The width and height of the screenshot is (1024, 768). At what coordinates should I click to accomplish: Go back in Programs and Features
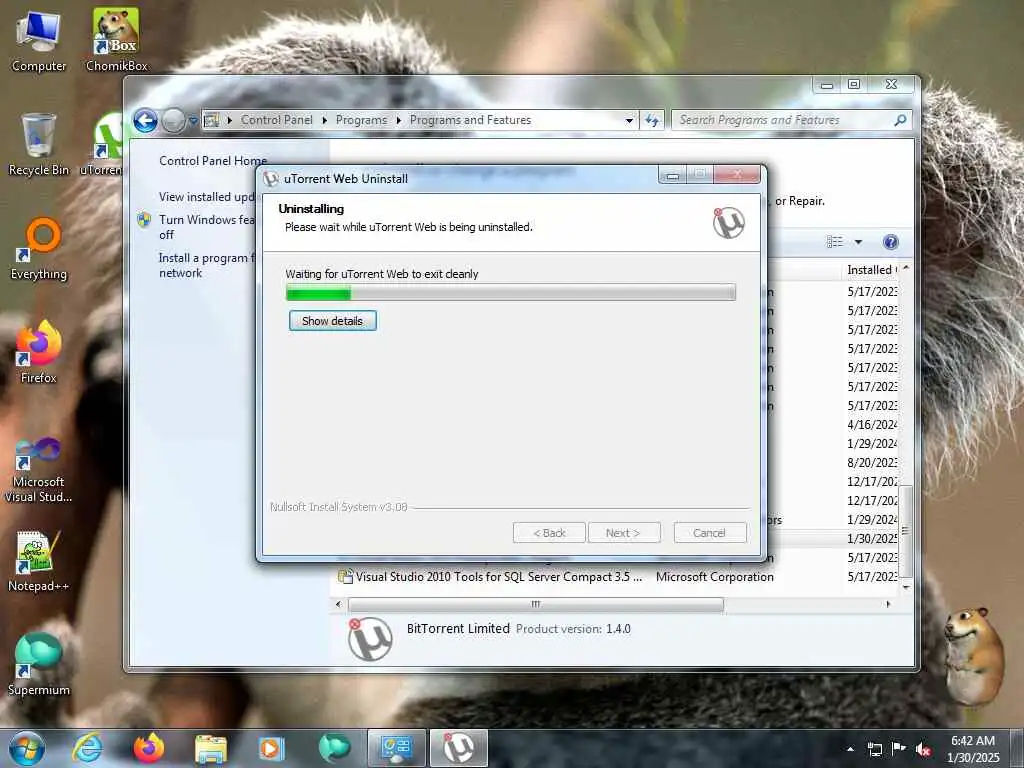tap(145, 121)
